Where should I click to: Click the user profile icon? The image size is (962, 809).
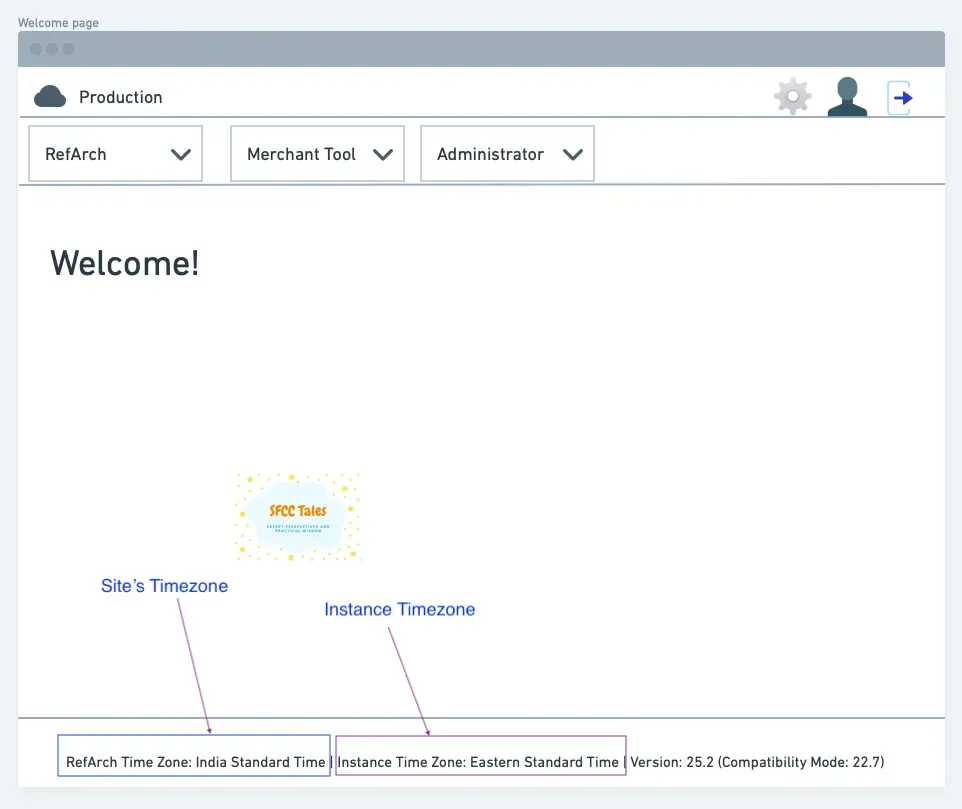click(x=847, y=97)
